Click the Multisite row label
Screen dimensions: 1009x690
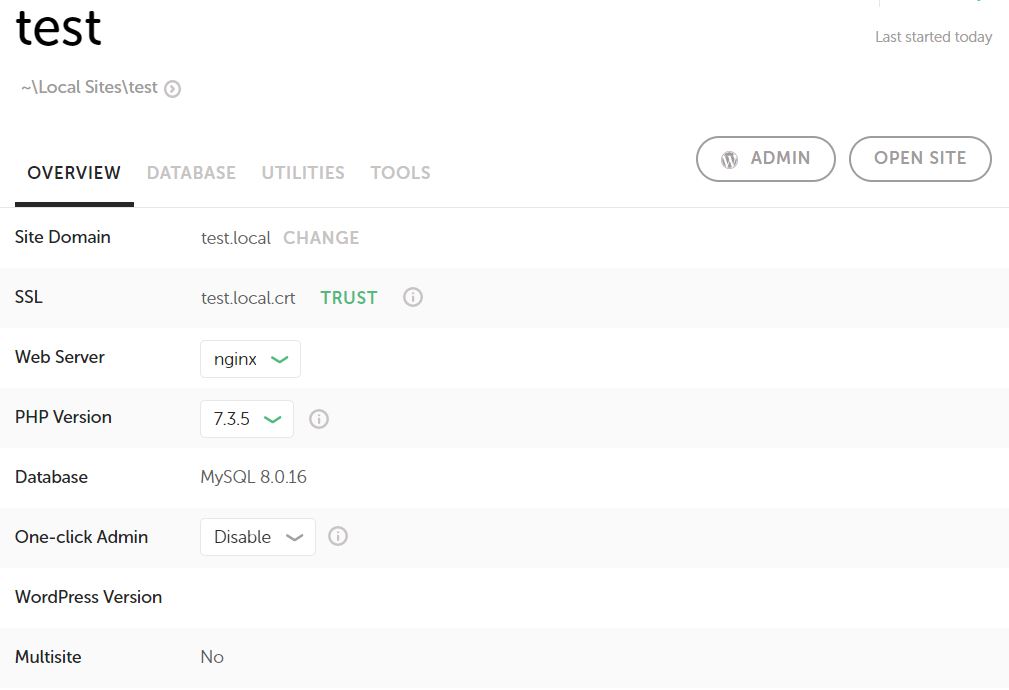48,657
